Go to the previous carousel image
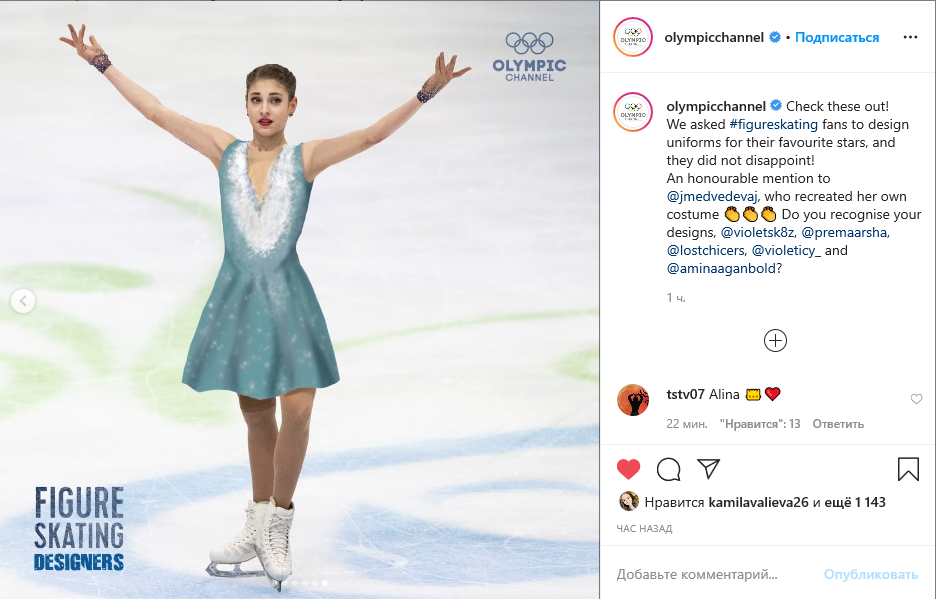The width and height of the screenshot is (936, 599). [23, 300]
